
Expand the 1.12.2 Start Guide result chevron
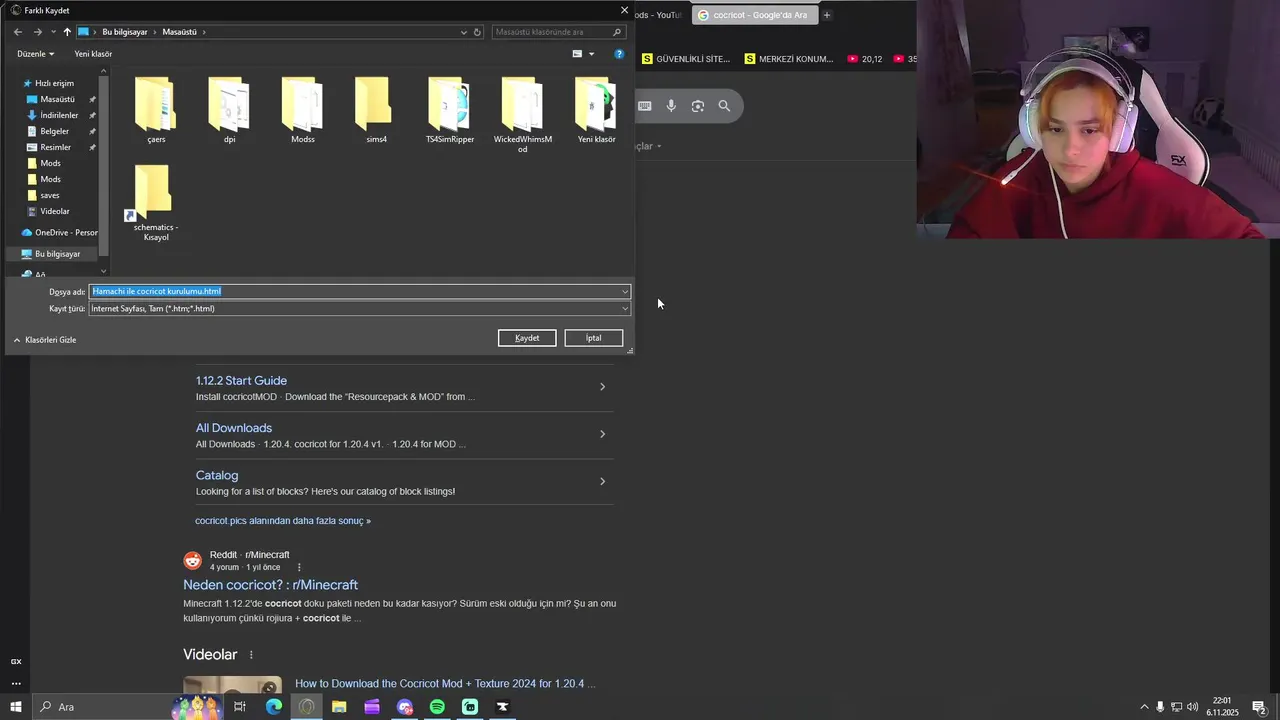coord(602,386)
